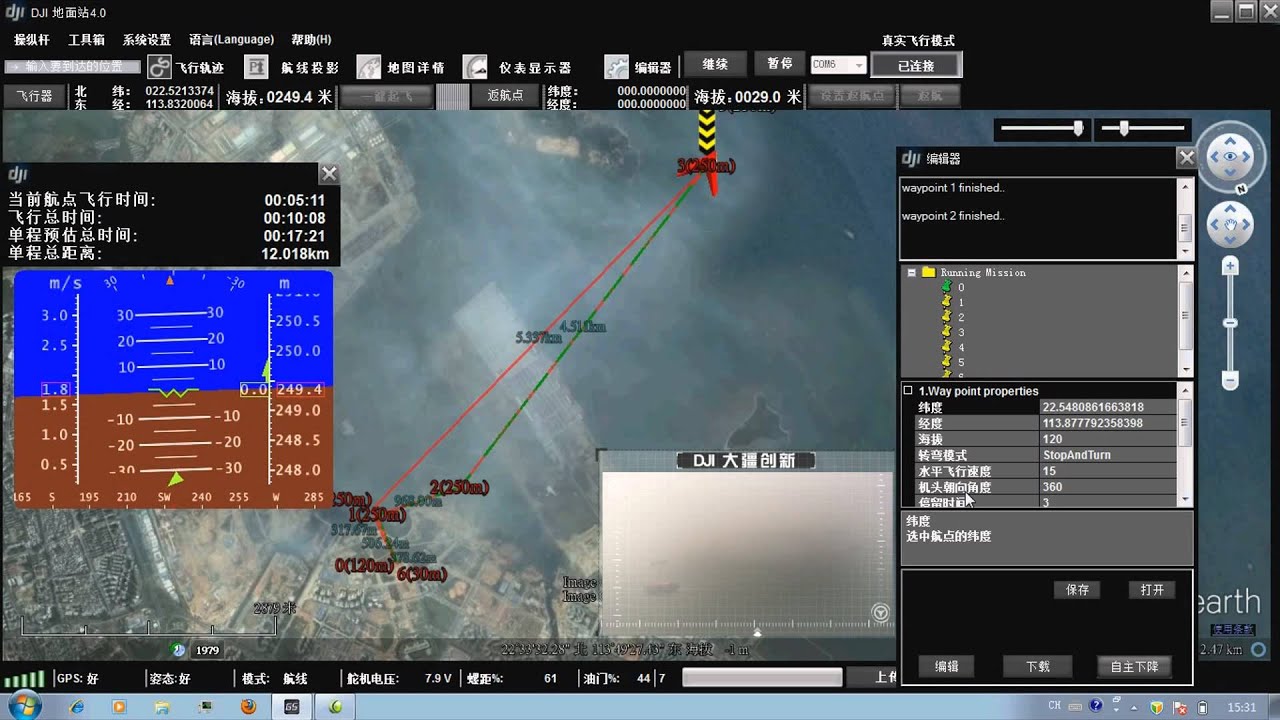Open the 帮助(H) help menu

pos(311,39)
